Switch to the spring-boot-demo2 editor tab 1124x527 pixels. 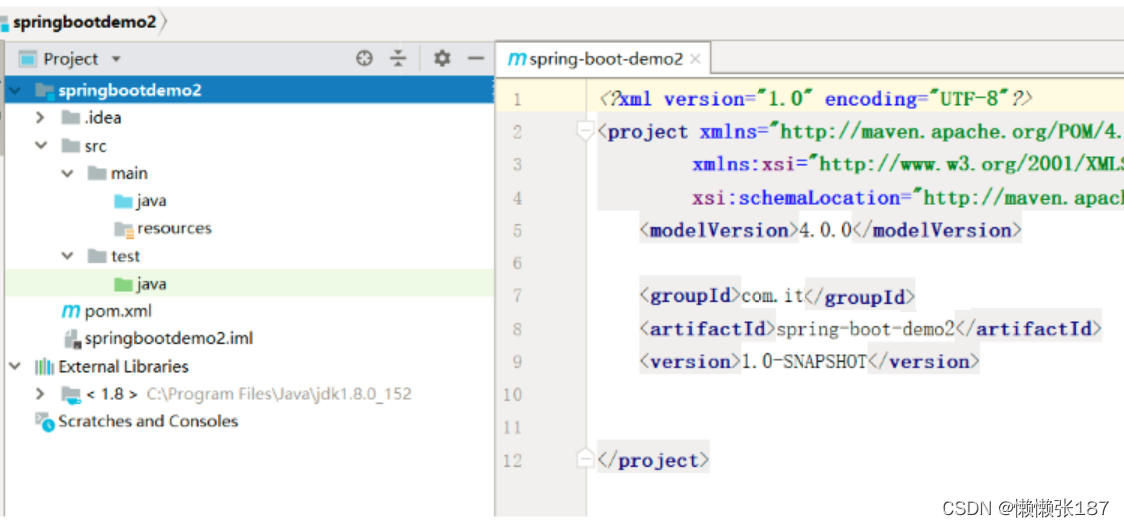(603, 60)
